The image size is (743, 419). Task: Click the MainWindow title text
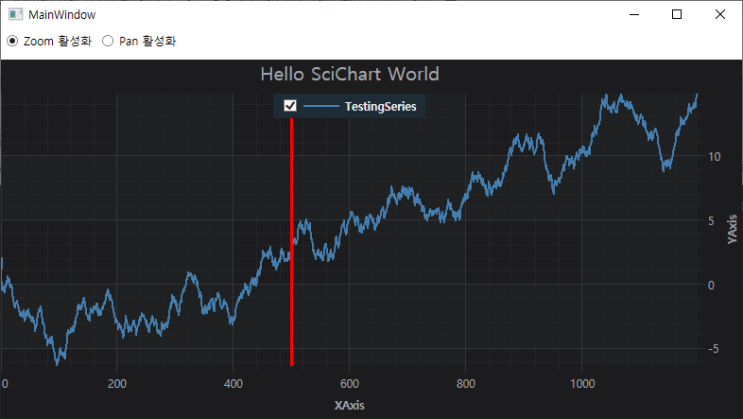(x=62, y=15)
